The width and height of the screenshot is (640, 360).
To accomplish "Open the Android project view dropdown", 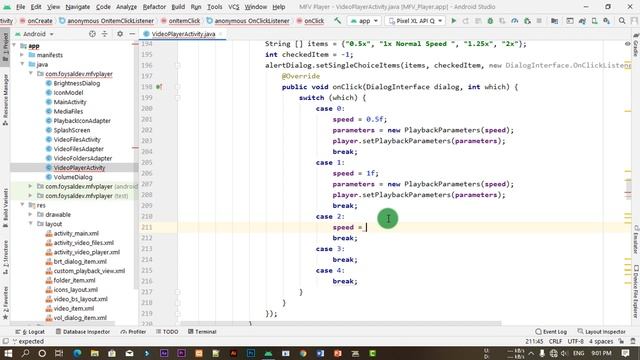I will (34, 34).
